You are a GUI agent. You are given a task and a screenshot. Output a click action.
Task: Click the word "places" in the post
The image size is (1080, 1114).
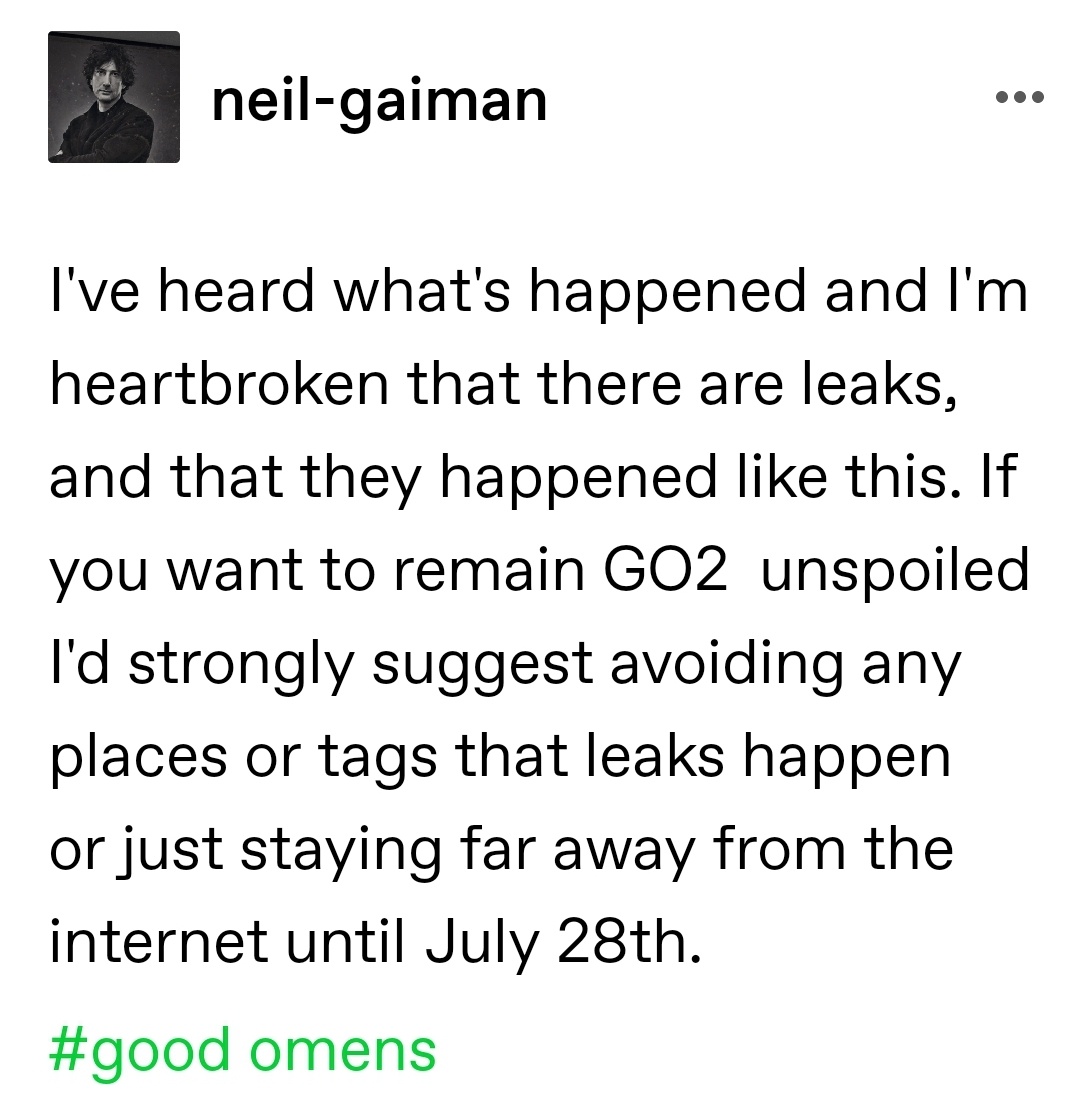coord(139,759)
